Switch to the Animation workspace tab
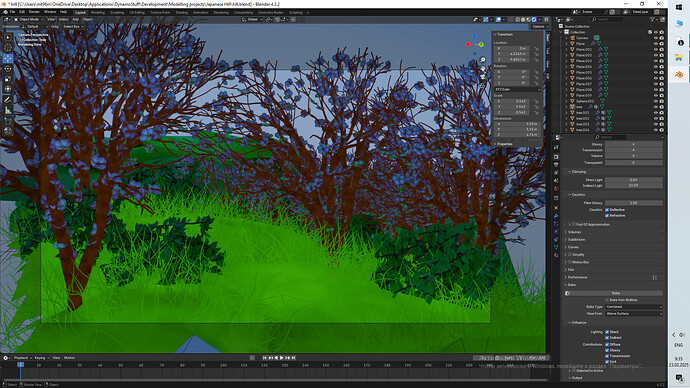The width and height of the screenshot is (690, 388). click(x=201, y=13)
